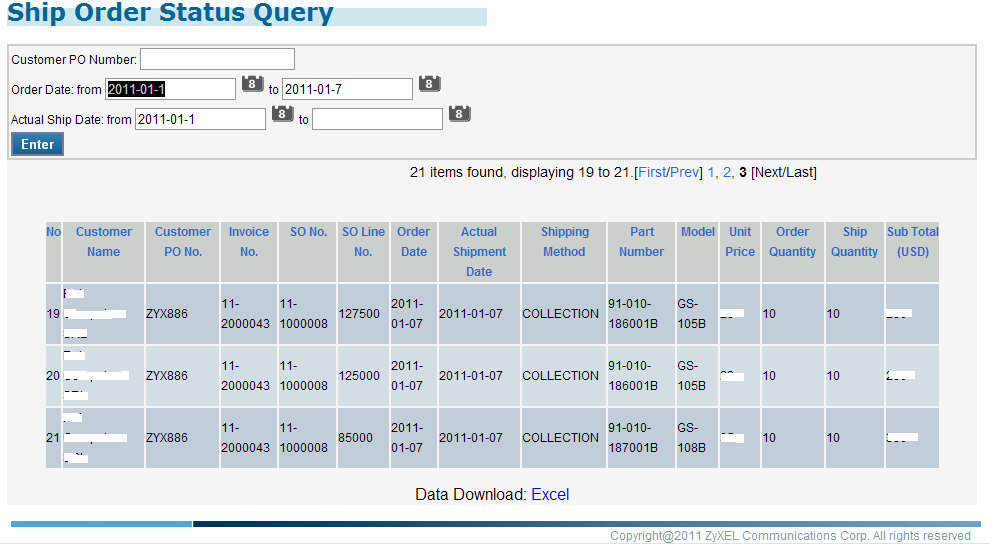Open calendar for Actual Ship Date to field

[459, 114]
